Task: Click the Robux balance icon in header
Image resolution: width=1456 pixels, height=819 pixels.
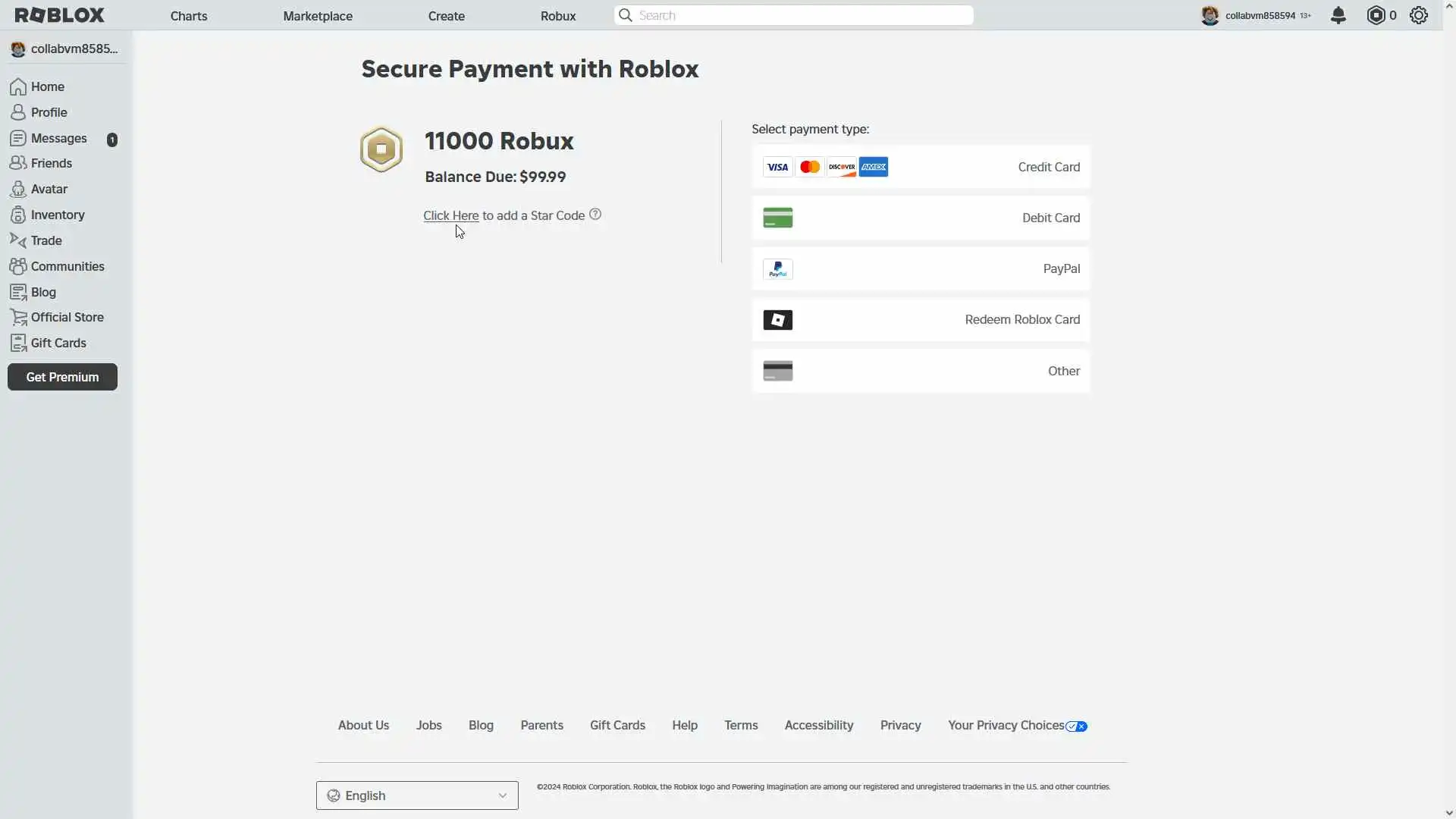Action: click(x=1376, y=15)
